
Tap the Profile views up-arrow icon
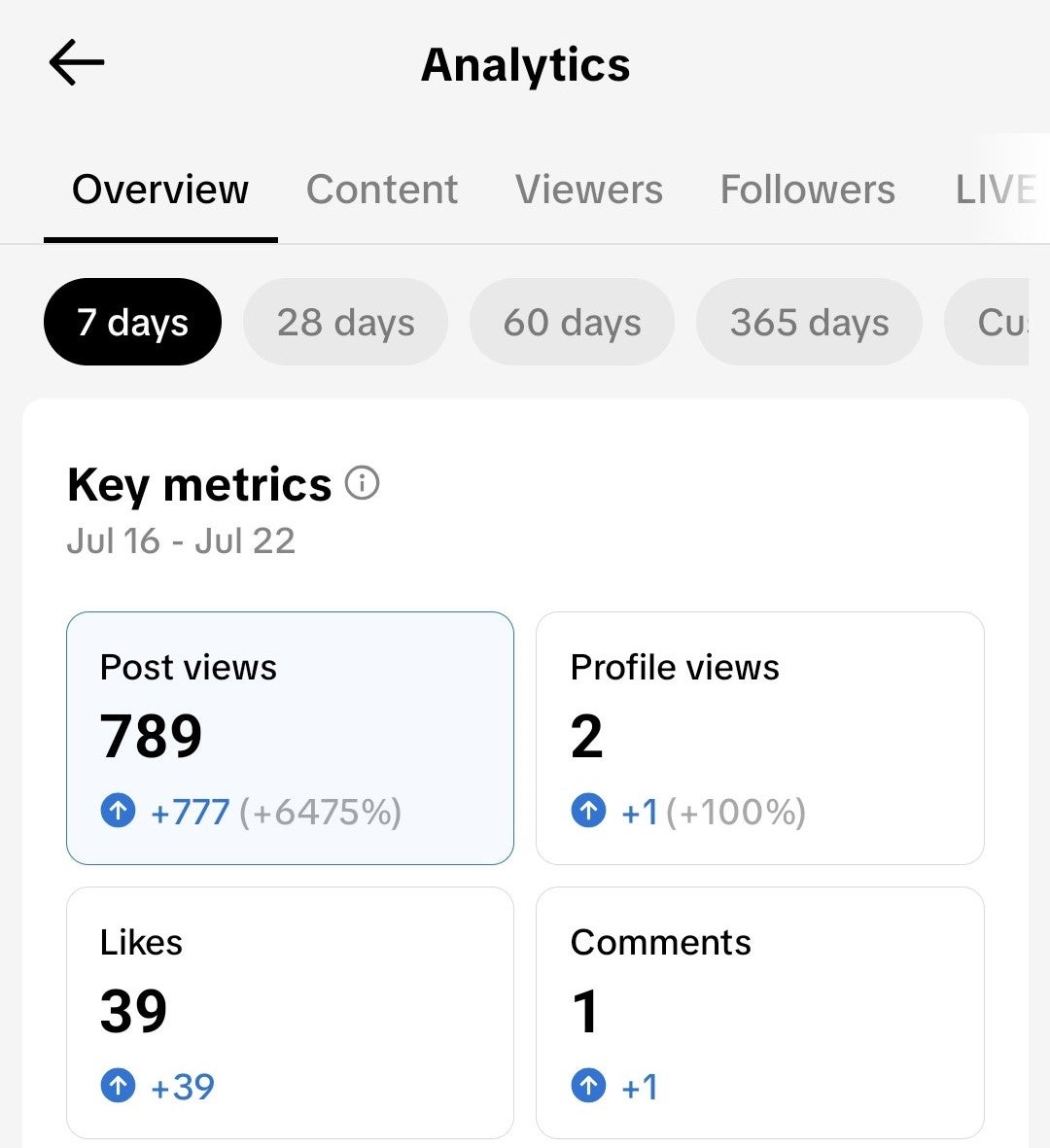[x=588, y=810]
